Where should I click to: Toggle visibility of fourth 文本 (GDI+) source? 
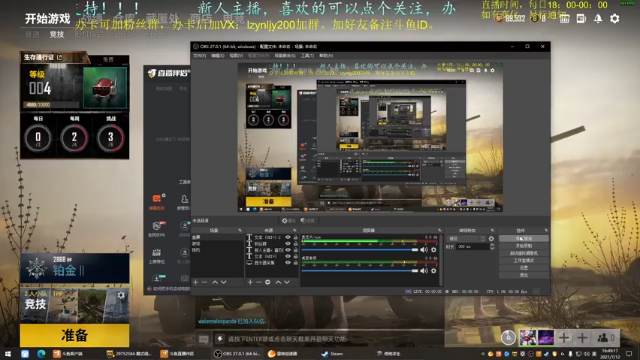(288, 256)
